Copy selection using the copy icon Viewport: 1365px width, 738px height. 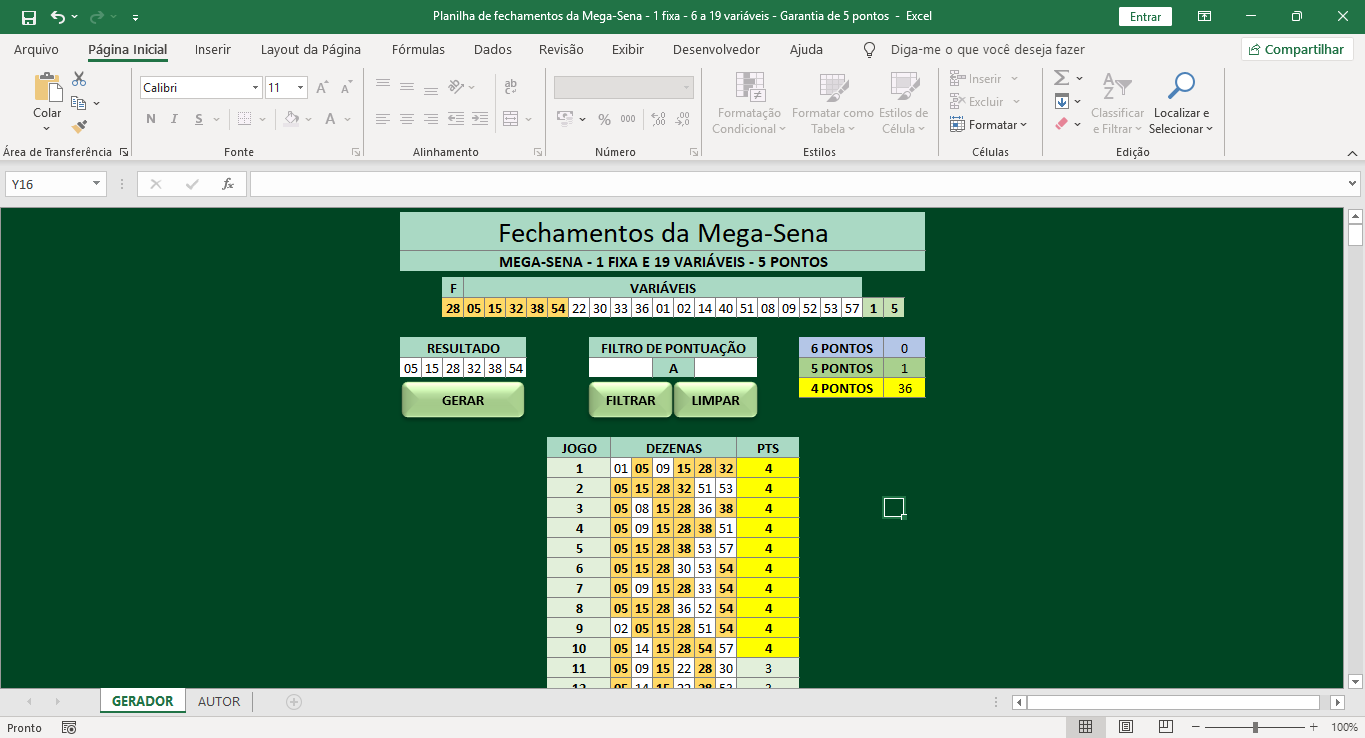(79, 103)
